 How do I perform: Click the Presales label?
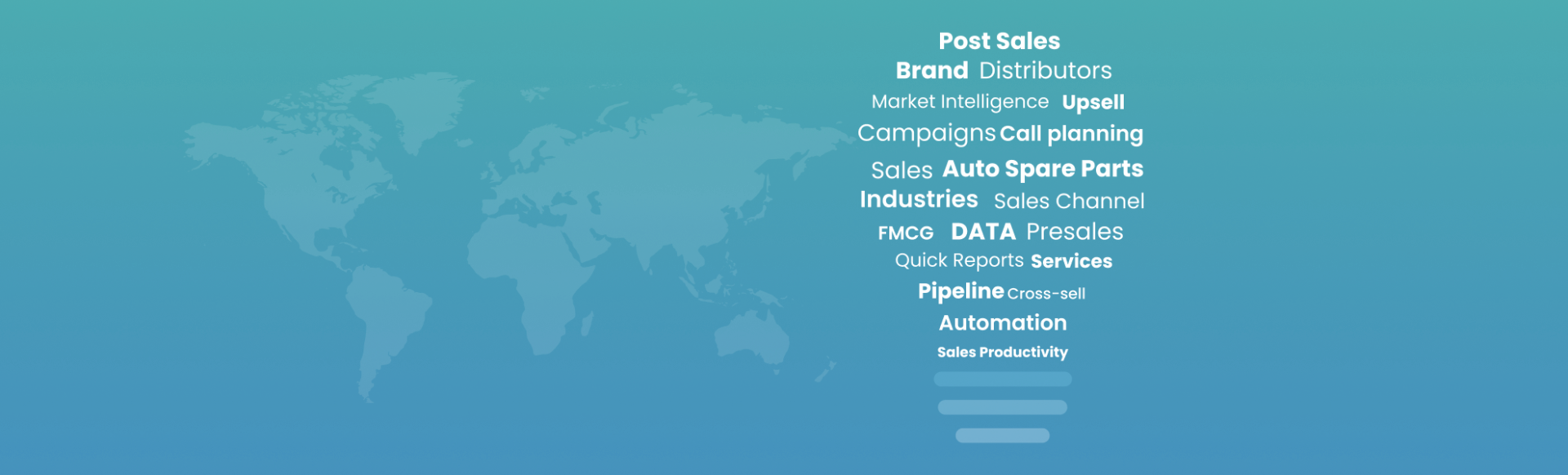pyautogui.click(x=1075, y=232)
